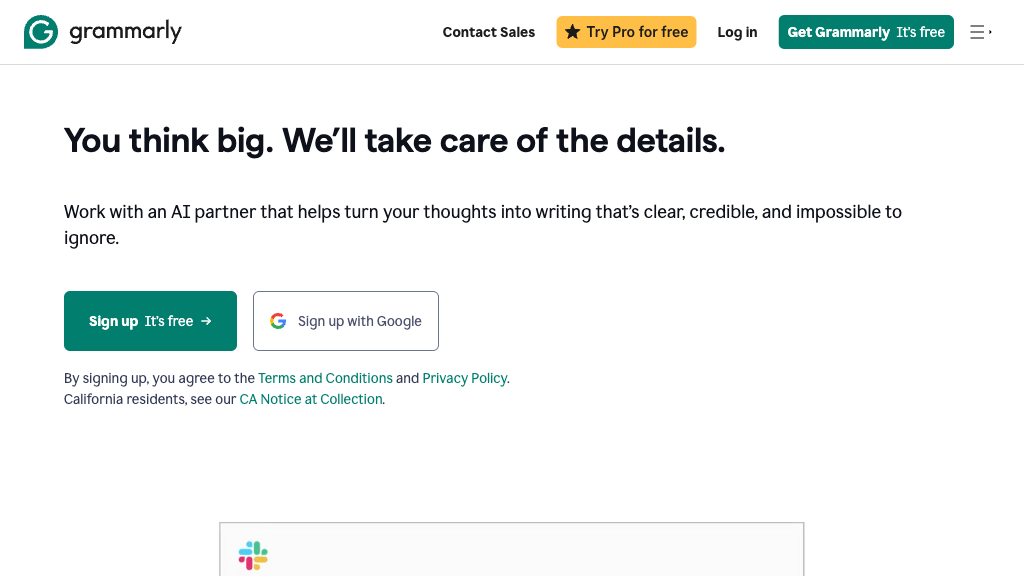The height and width of the screenshot is (576, 1024).
Task: Click the arrow icon in the Sign up button
Action: (206, 321)
